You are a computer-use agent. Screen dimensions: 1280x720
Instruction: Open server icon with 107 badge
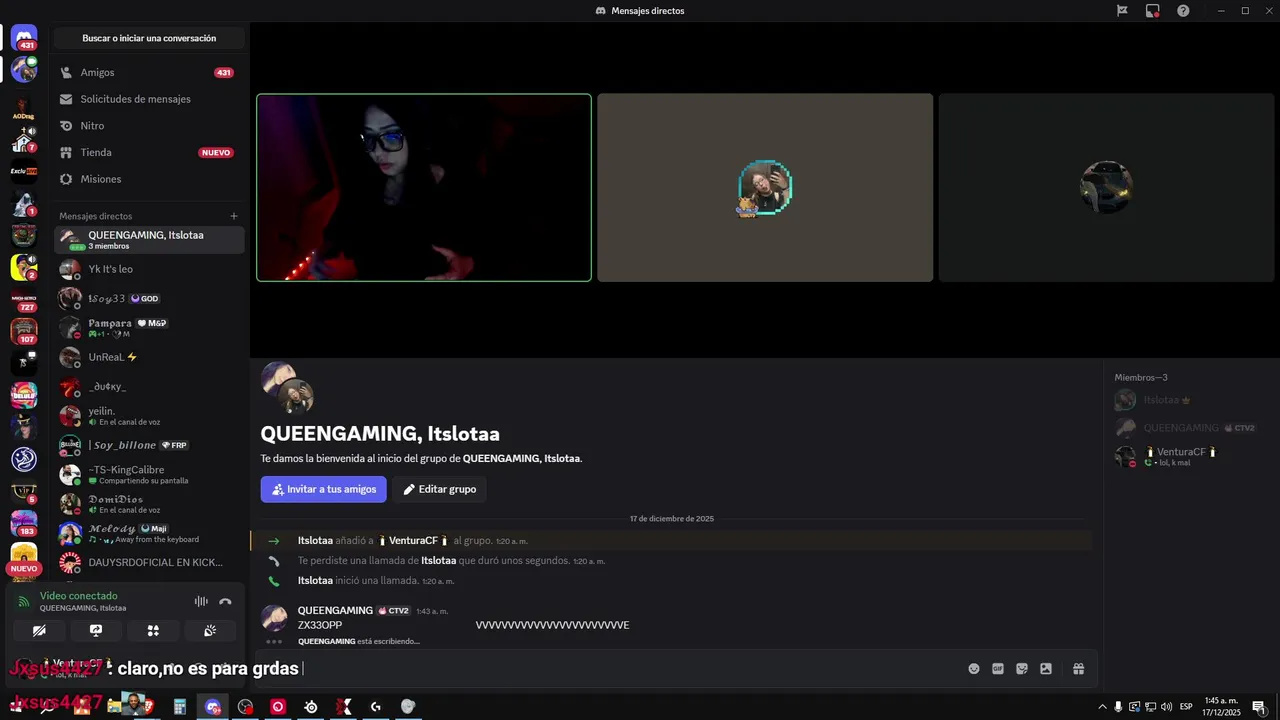point(24,331)
